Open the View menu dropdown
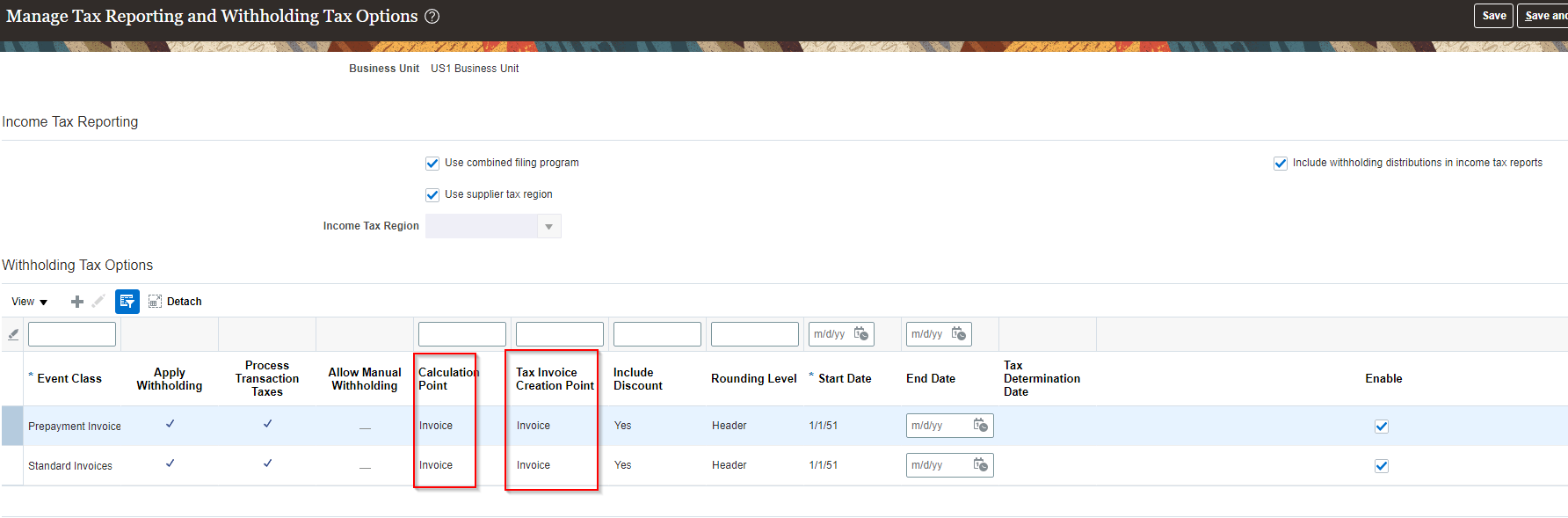 [30, 302]
